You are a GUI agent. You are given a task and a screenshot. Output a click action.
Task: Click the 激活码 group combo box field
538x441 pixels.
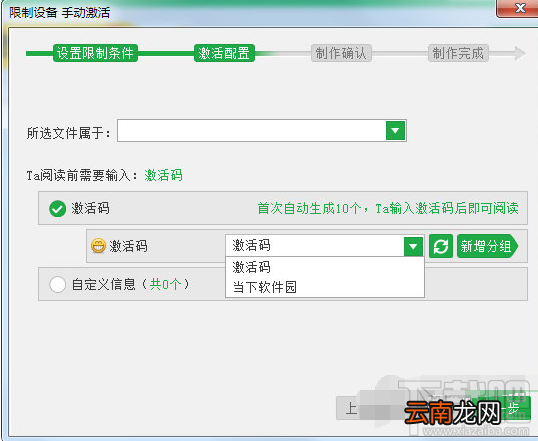[x=325, y=246]
